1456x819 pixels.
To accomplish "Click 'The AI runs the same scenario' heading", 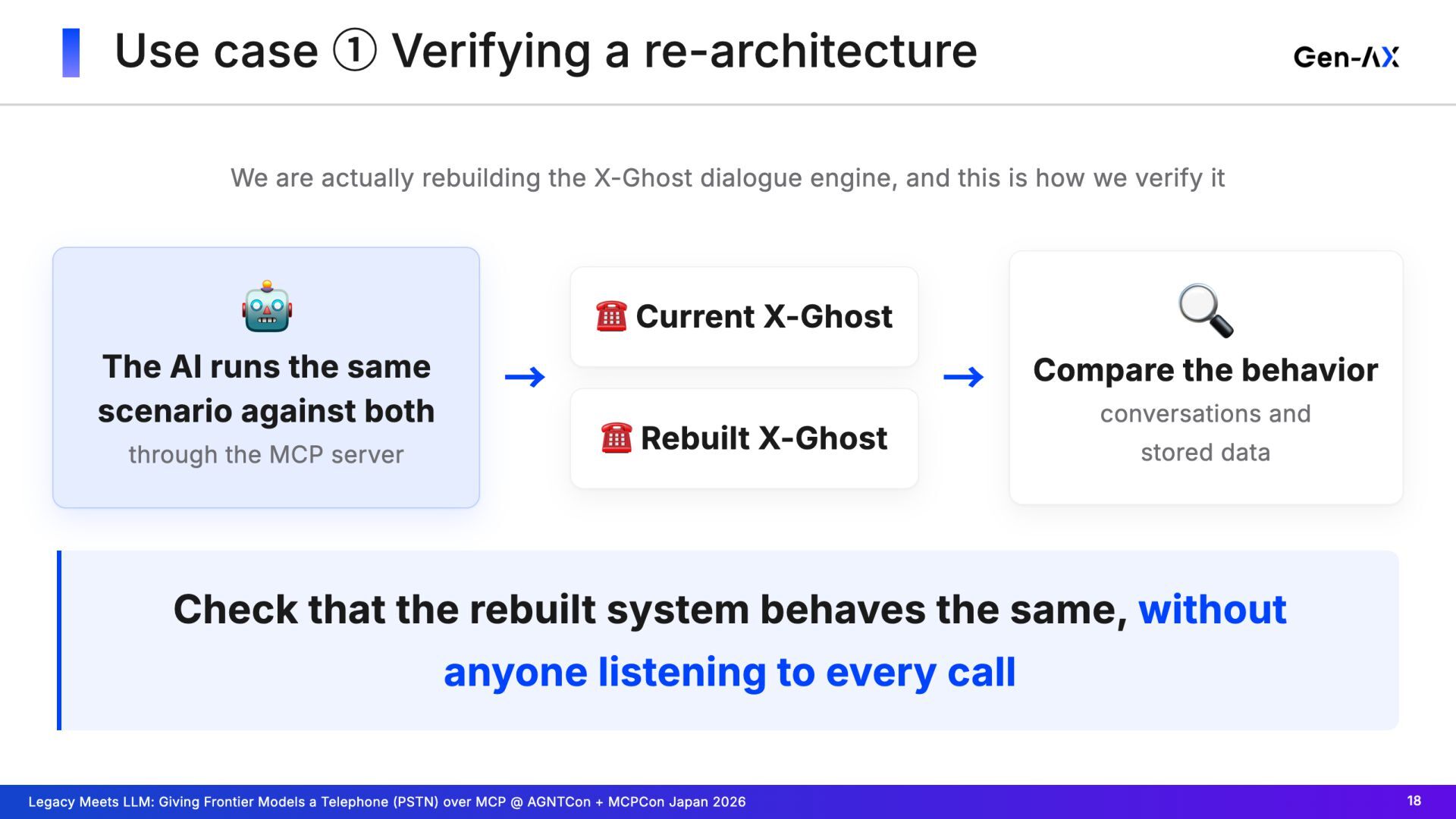I will point(266,388).
